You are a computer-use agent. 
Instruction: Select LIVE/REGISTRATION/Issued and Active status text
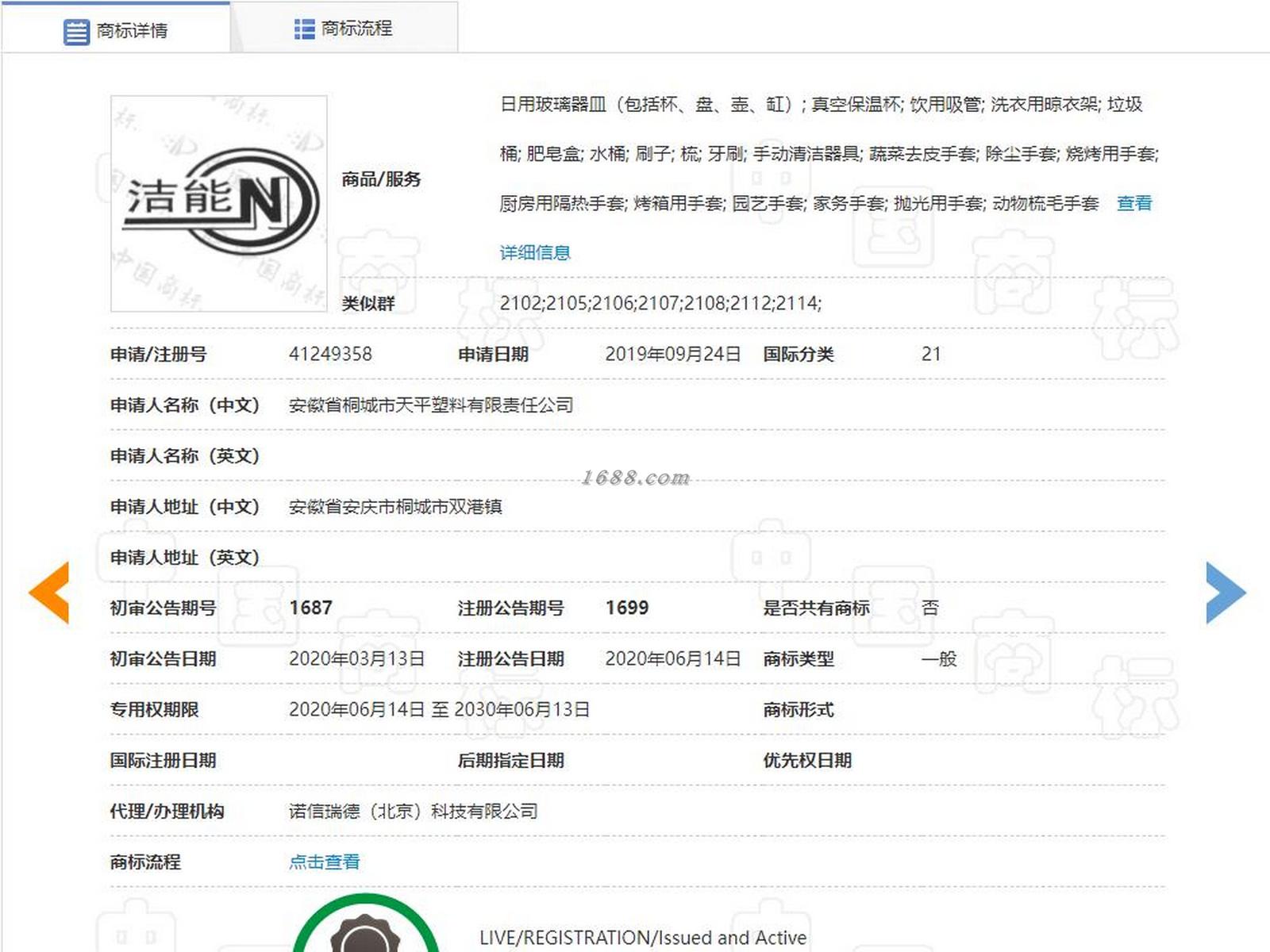643,938
